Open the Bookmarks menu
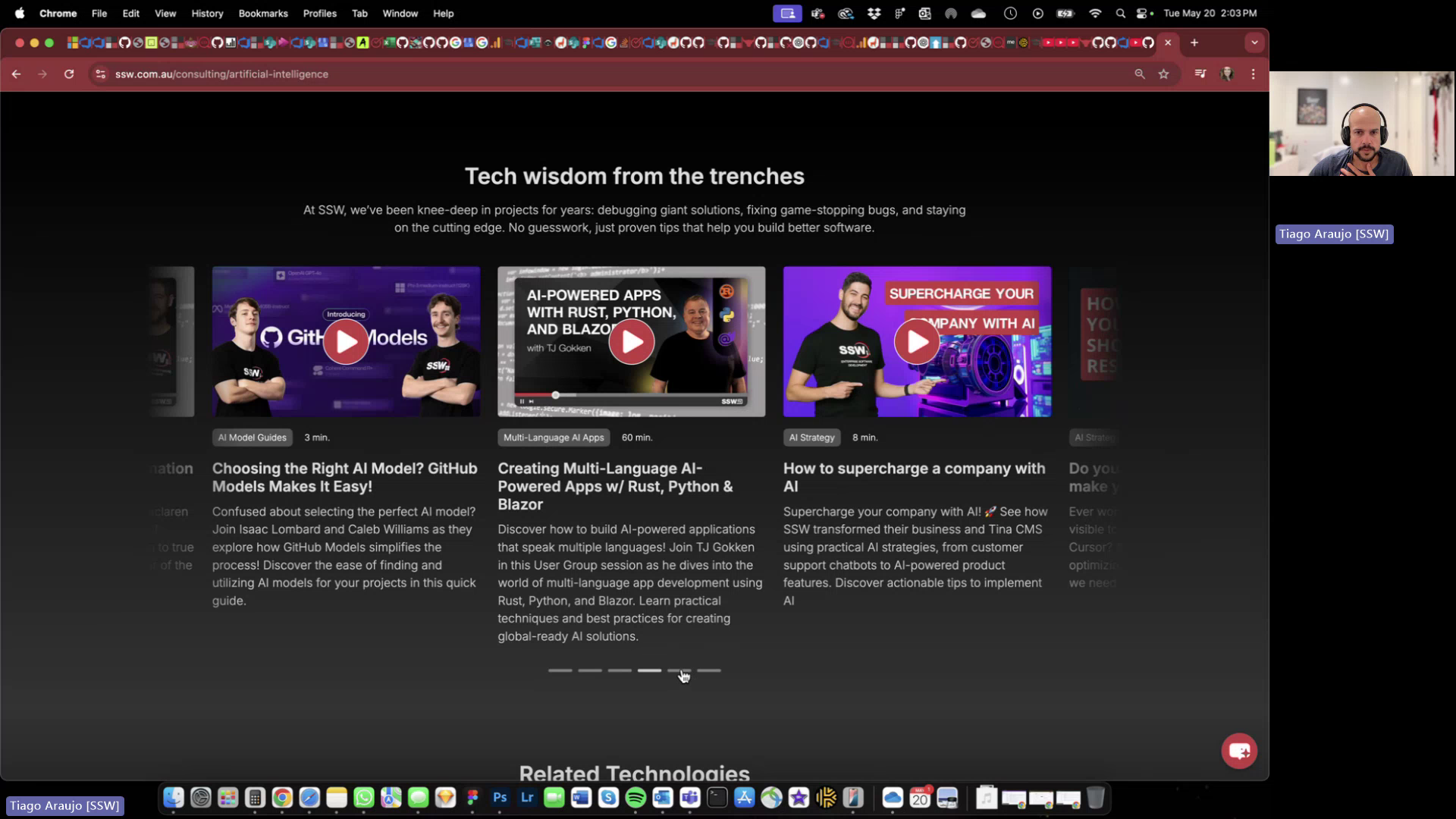The image size is (1456, 819). (x=263, y=13)
